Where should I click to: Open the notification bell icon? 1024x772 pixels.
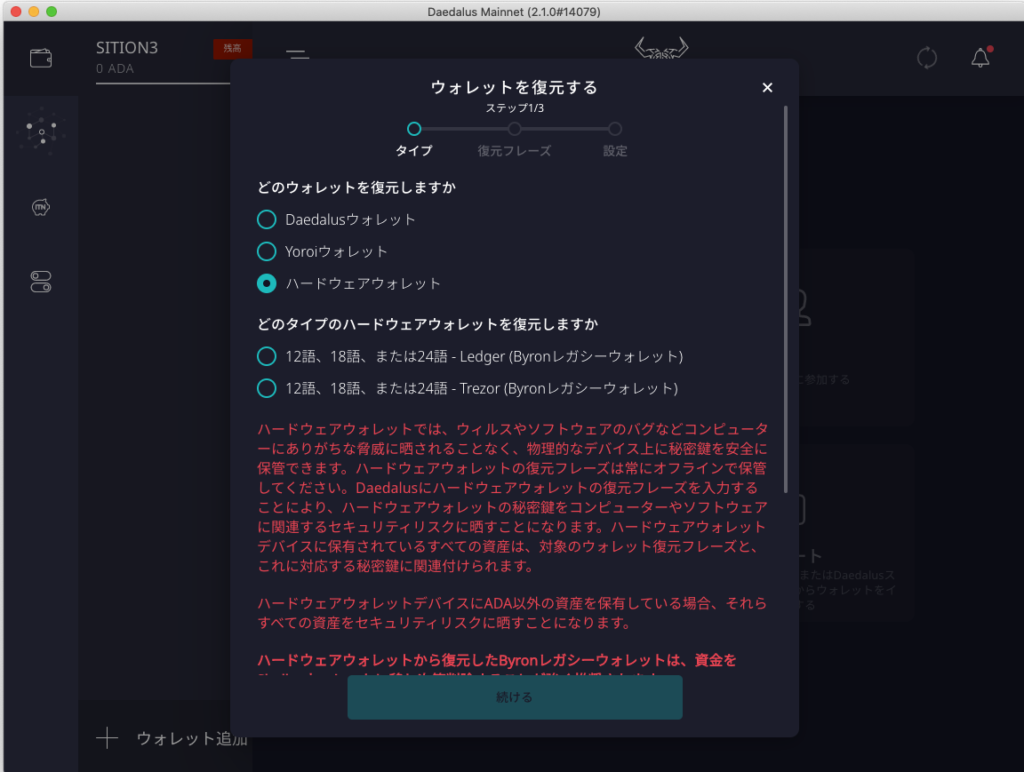[x=980, y=58]
